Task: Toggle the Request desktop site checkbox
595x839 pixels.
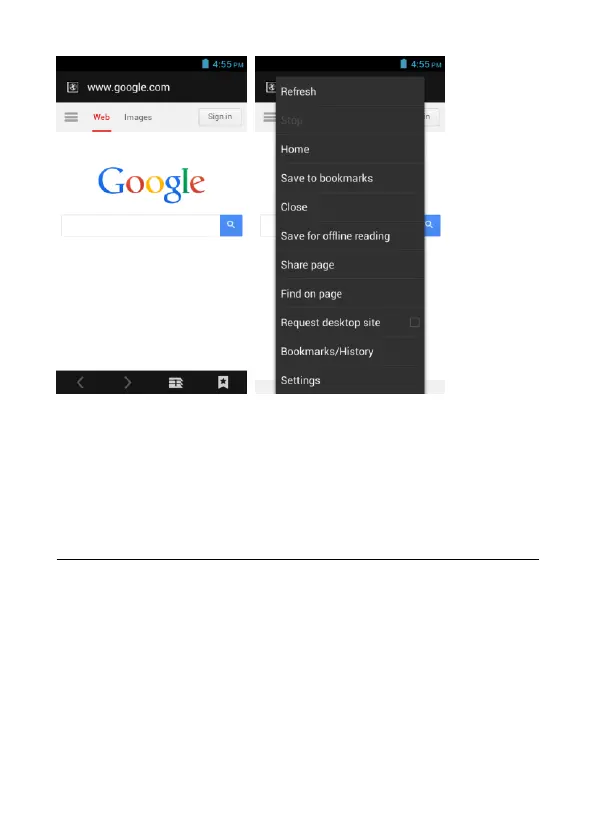Action: pos(415,322)
